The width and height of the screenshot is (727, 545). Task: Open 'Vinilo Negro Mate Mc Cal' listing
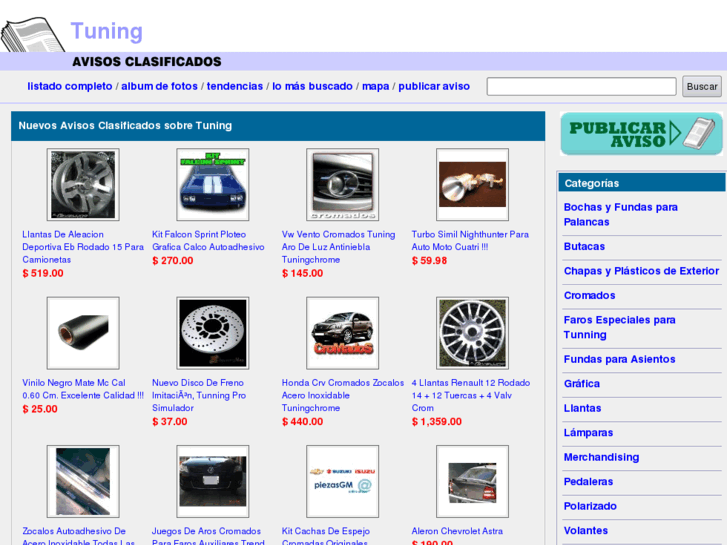pyautogui.click(x=83, y=389)
